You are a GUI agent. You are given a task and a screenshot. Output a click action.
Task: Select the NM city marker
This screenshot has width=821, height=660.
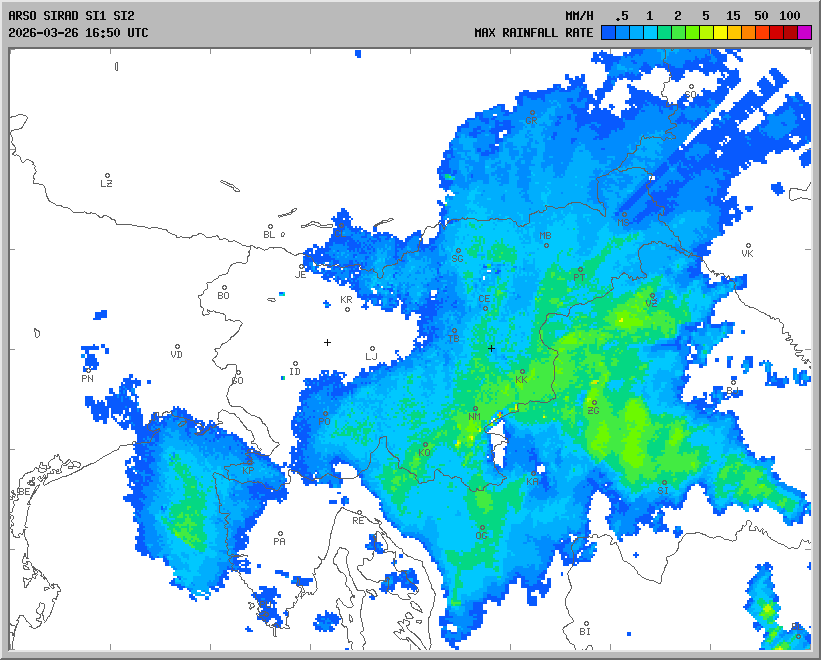click(475, 408)
